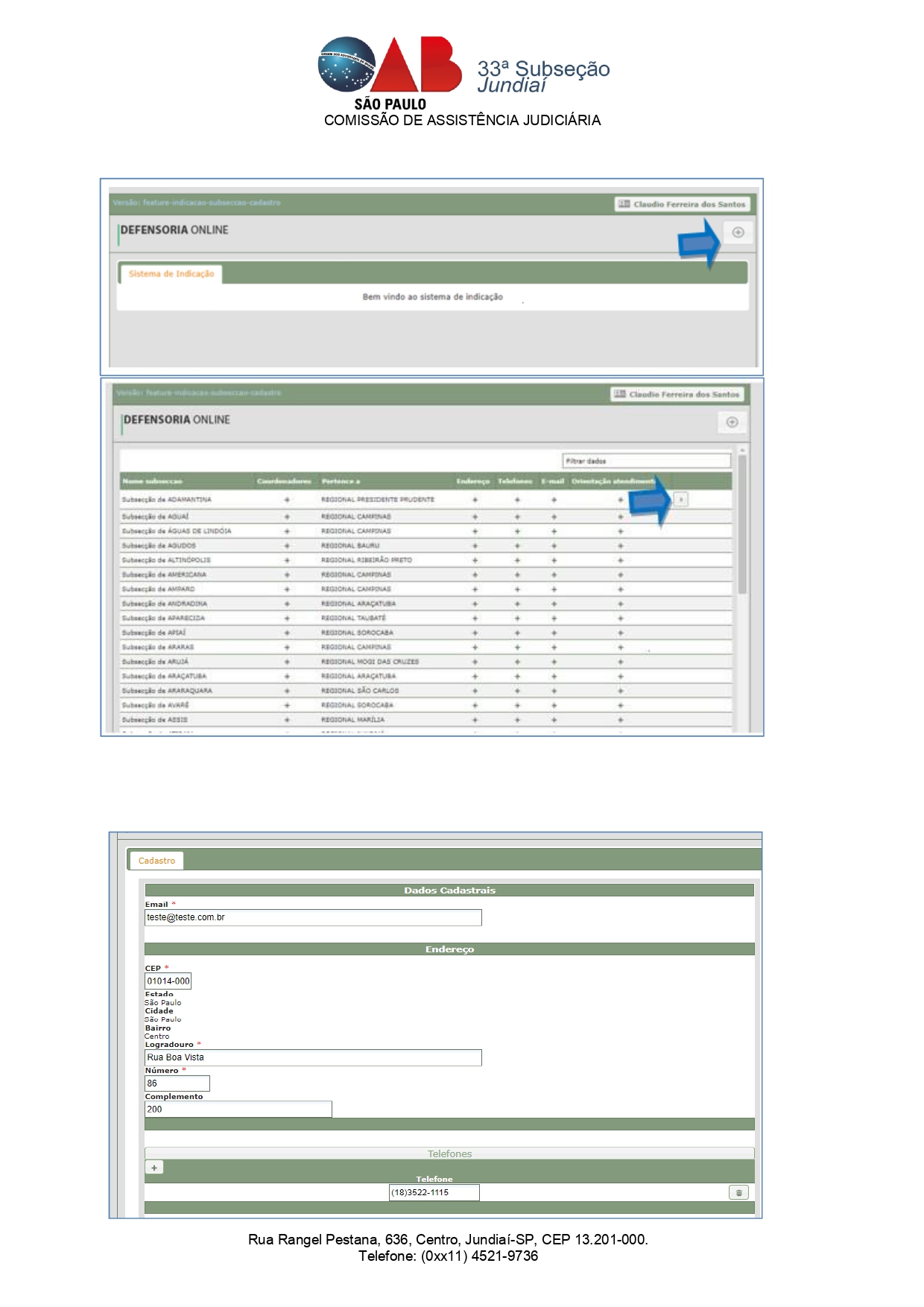Viewport: 924px width, 1307px height.
Task: Open user menu Claudio Ferreira dos Santos on welcome screen
Action: point(683,204)
